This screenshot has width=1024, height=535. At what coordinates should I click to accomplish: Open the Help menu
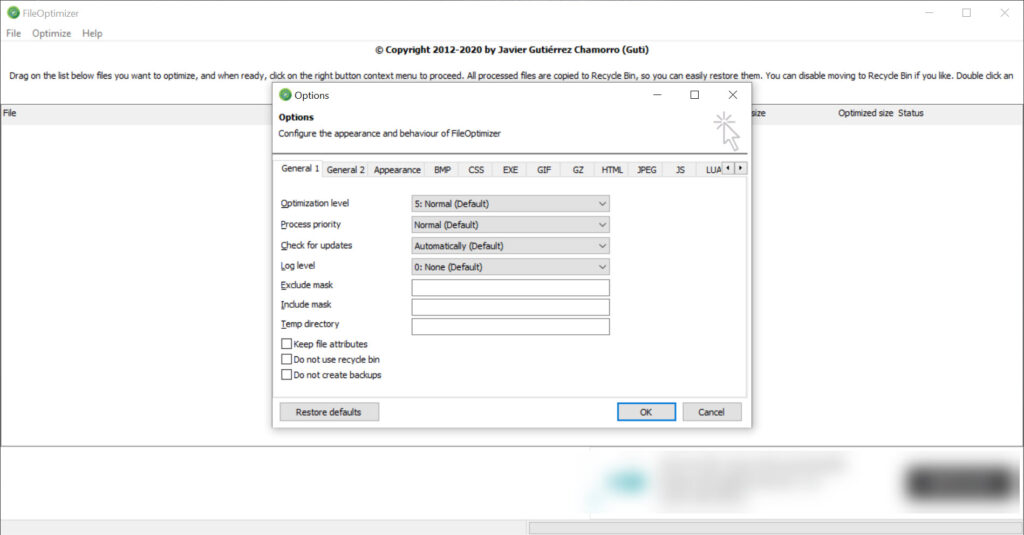(92, 33)
